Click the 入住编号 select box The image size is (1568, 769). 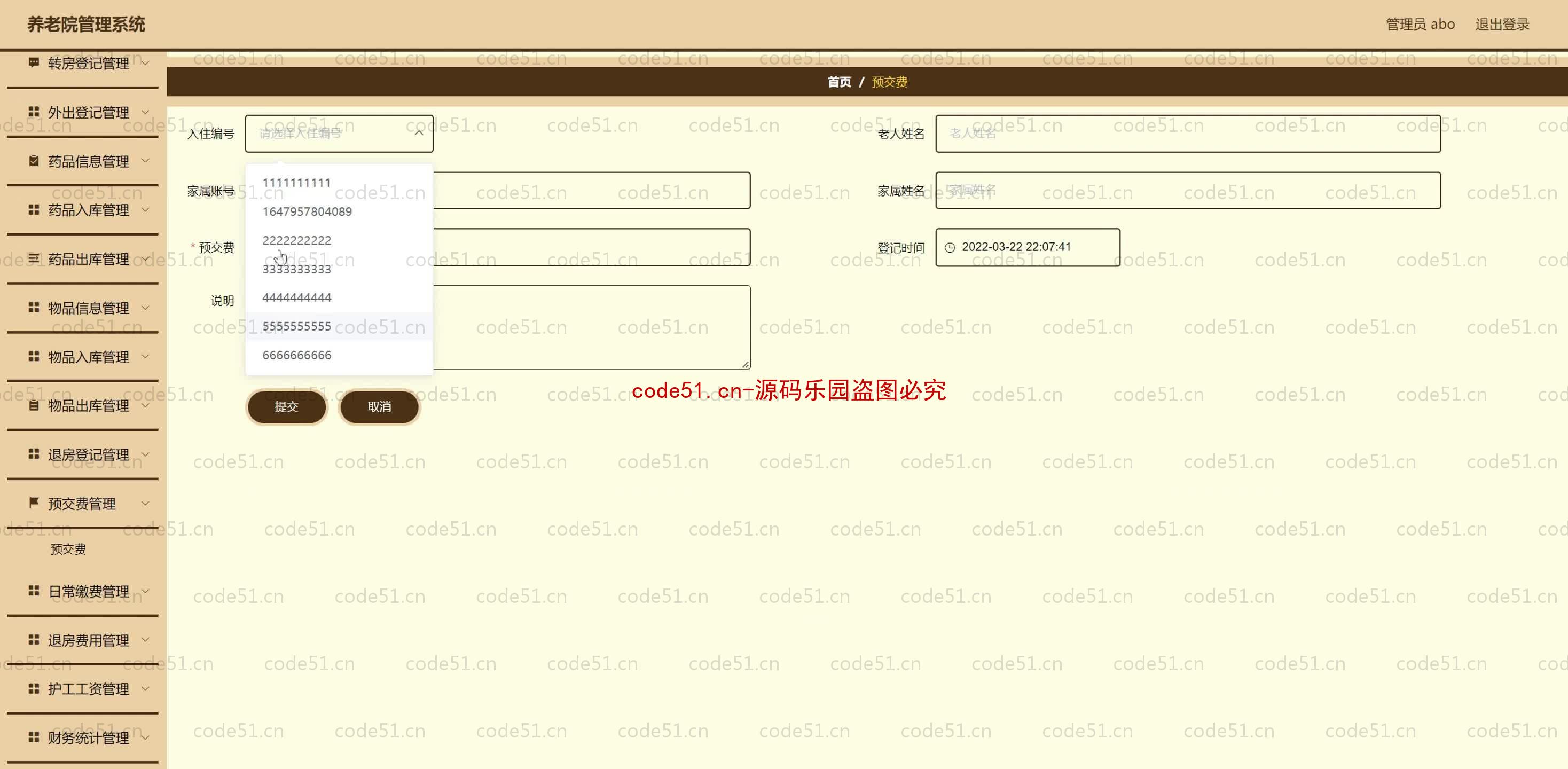click(x=339, y=134)
